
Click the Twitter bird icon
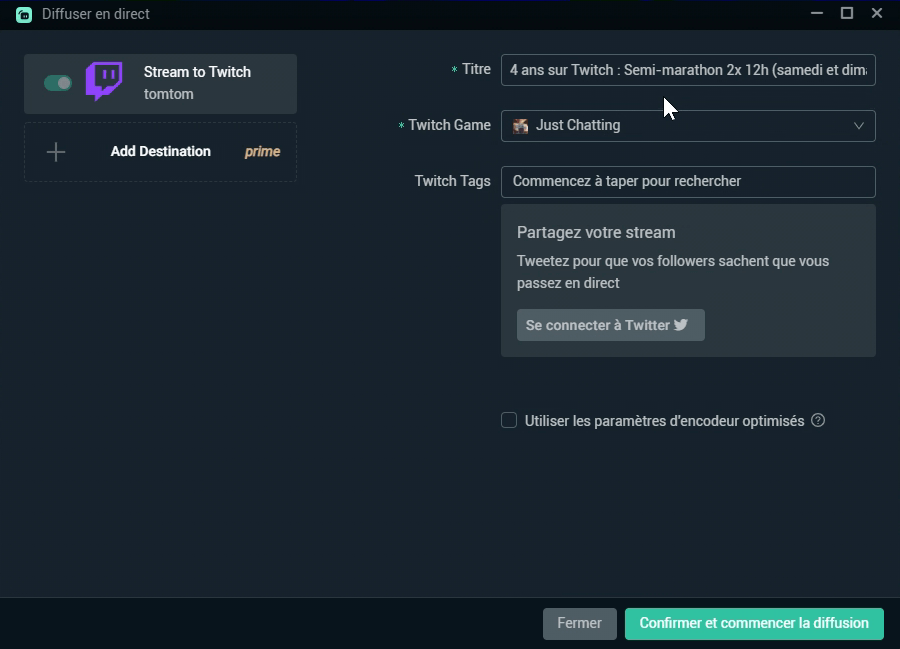(x=681, y=325)
